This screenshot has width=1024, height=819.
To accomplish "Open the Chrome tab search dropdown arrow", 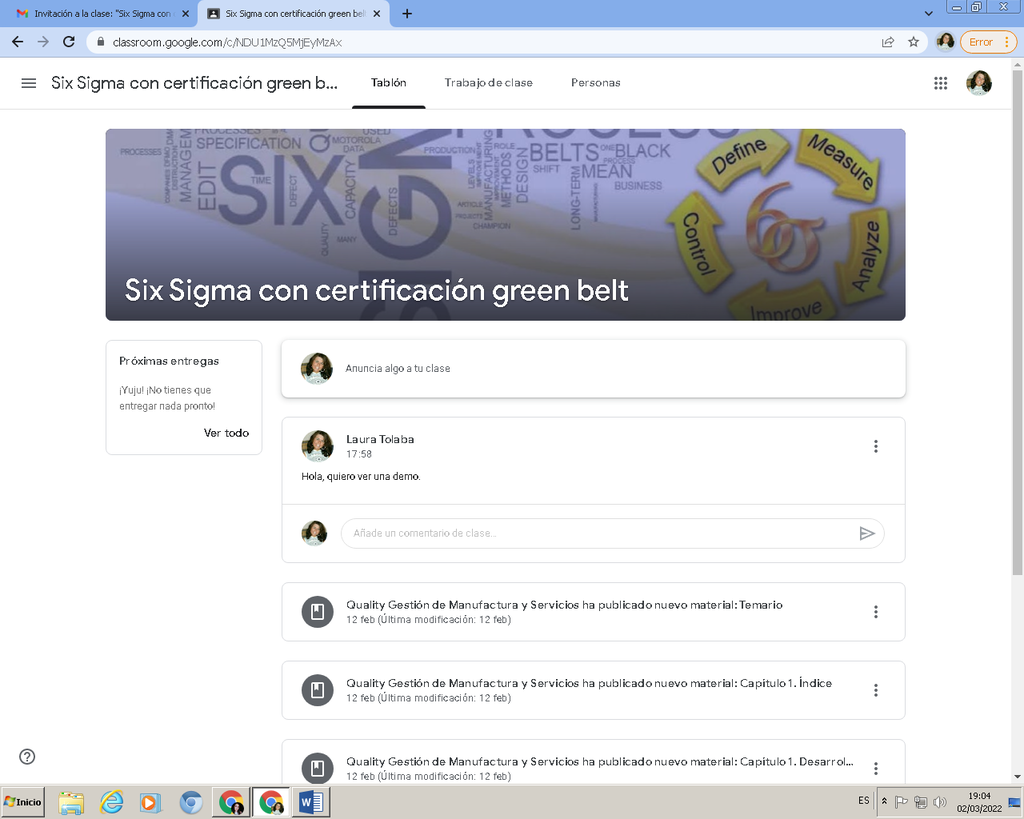I will (929, 14).
